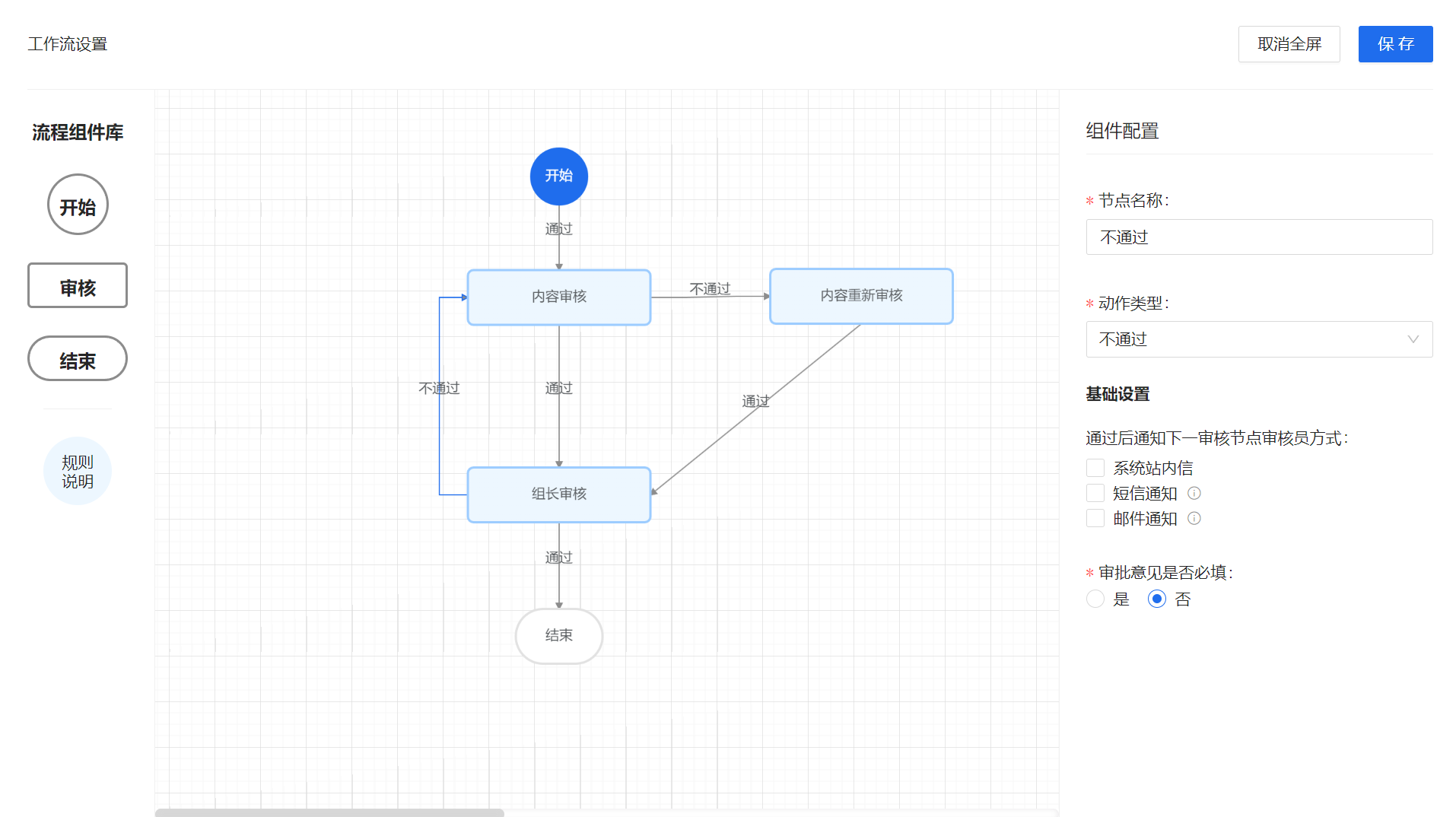Select the 内容审核 node on canvas
The height and width of the screenshot is (817, 1456).
[x=558, y=297]
